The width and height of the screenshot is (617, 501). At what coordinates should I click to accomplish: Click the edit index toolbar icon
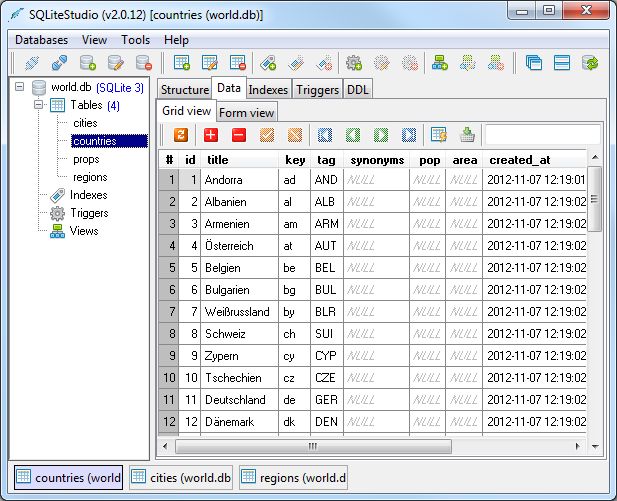(x=296, y=63)
